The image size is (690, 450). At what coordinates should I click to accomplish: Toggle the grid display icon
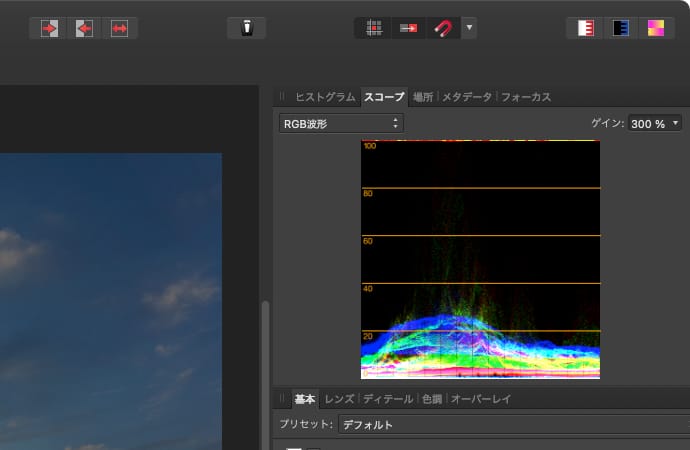point(373,28)
